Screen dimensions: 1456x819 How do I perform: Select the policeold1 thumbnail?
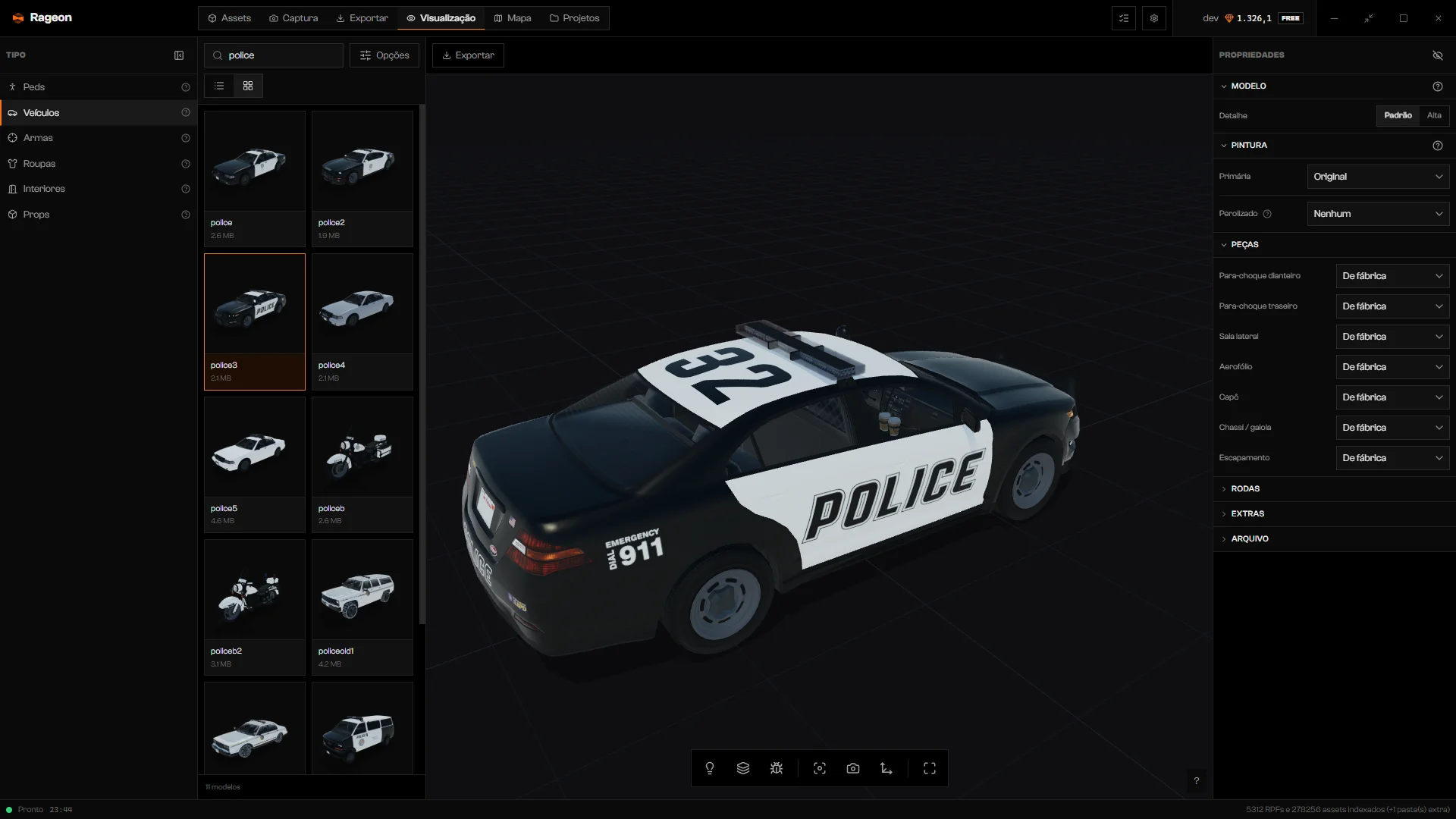362,607
